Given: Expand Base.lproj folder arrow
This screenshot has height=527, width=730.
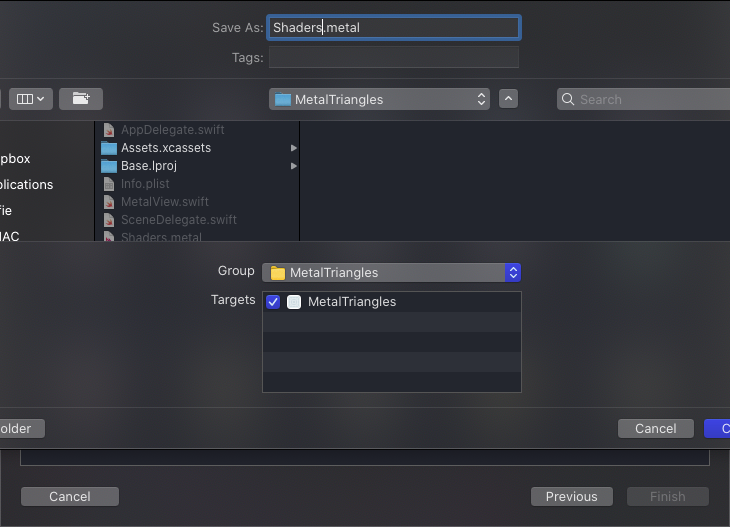Looking at the screenshot, I should pos(293,166).
